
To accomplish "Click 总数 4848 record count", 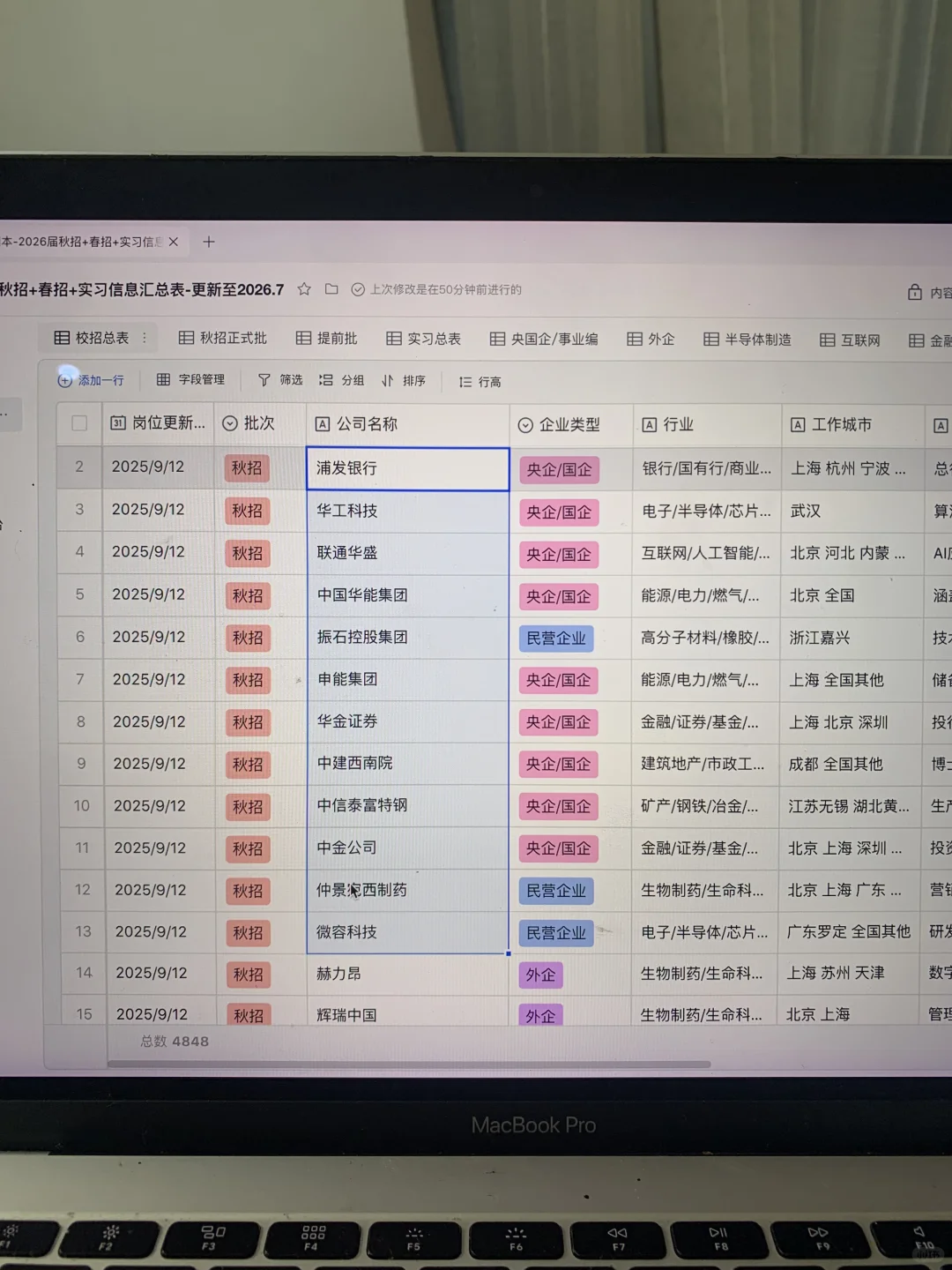I will 175,1042.
